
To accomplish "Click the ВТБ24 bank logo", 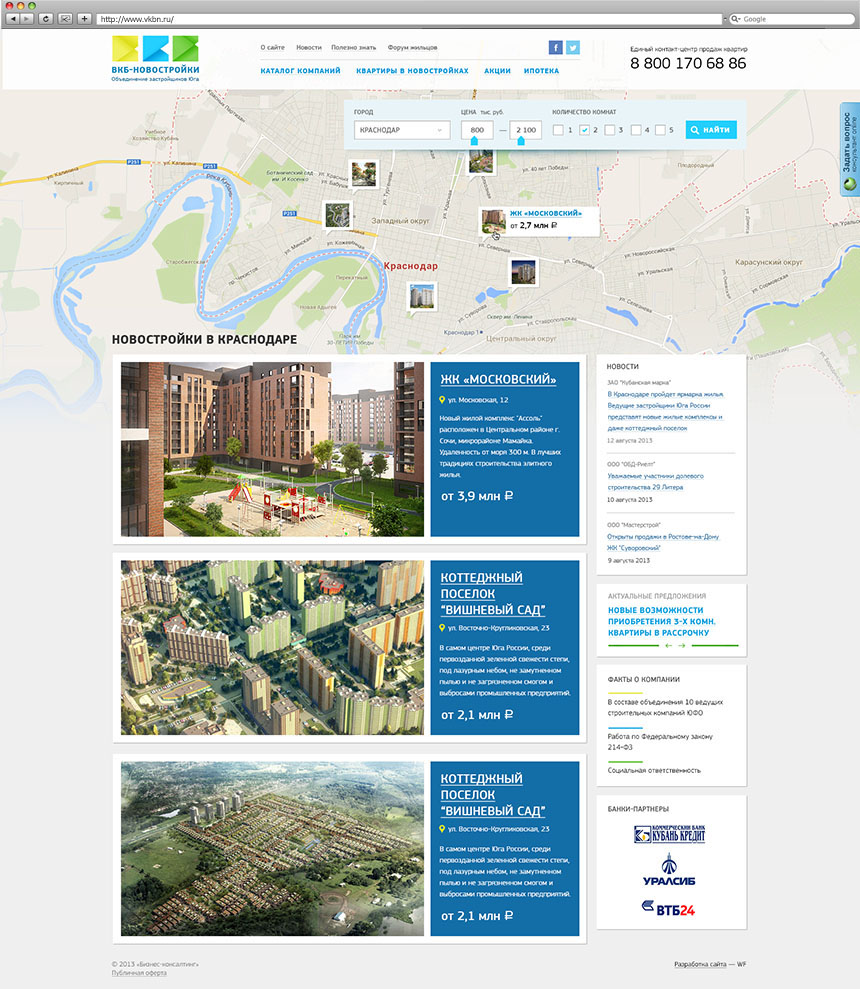I will pyautogui.click(x=668, y=909).
